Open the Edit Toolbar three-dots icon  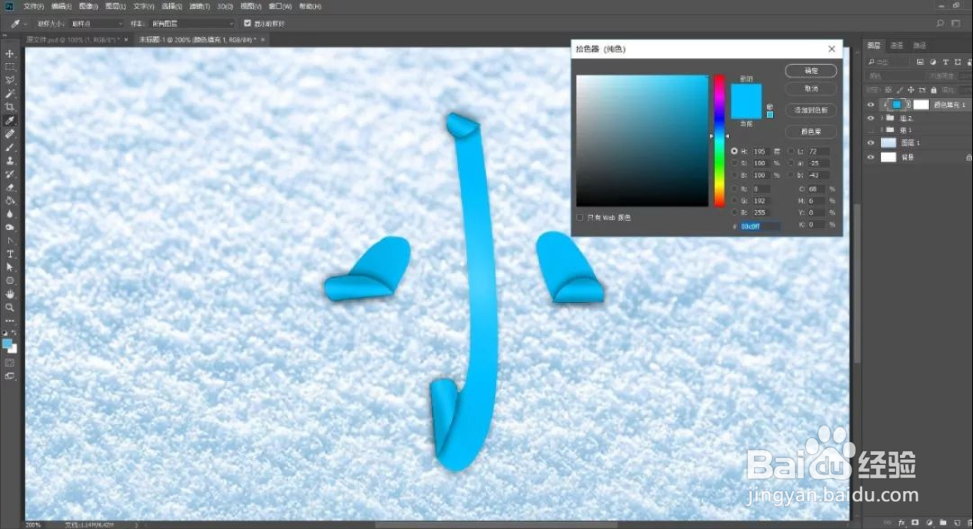coord(10,321)
